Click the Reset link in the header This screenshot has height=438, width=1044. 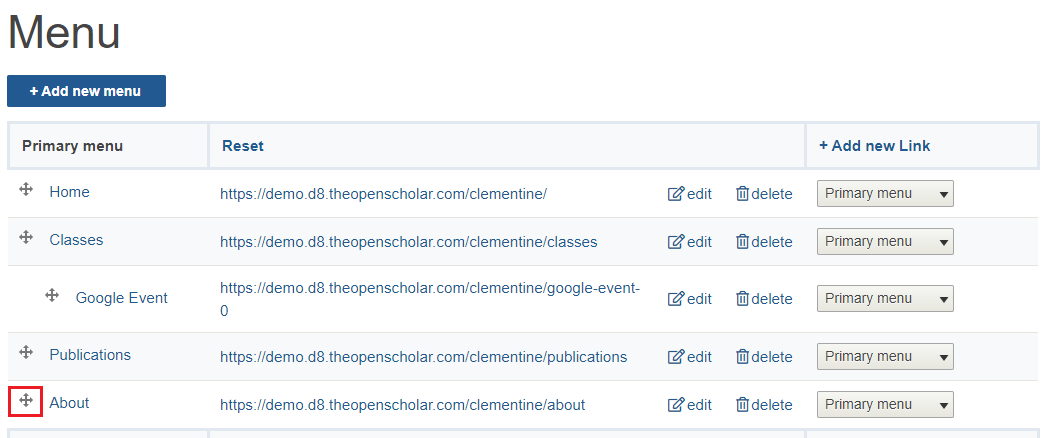pos(243,146)
